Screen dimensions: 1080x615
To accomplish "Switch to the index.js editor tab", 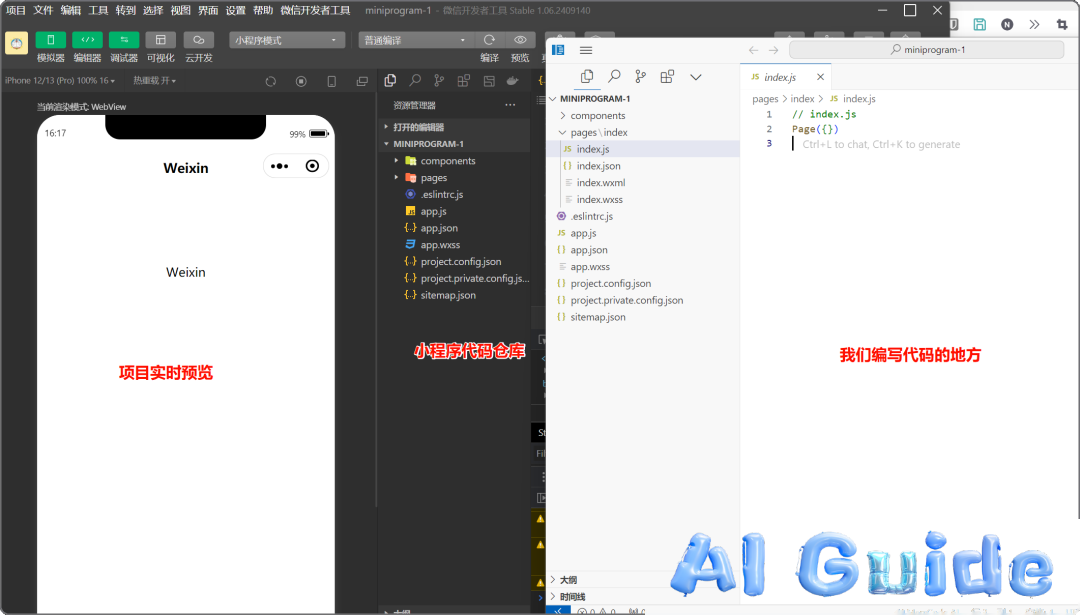I will pyautogui.click(x=780, y=77).
